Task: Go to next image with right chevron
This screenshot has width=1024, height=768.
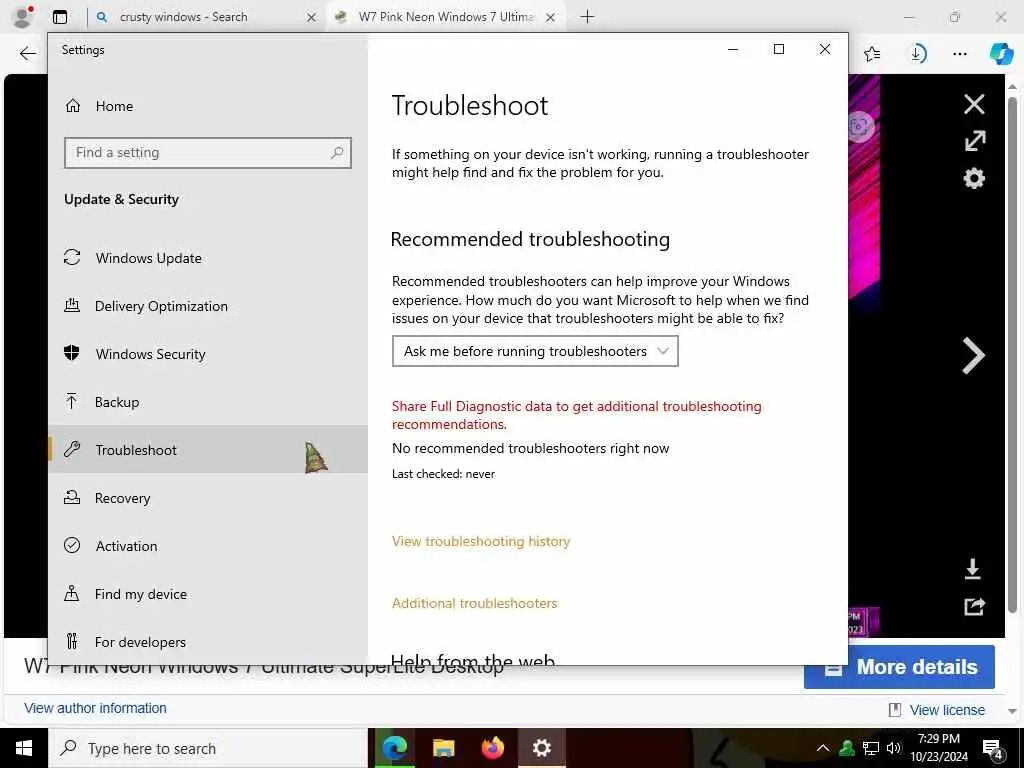Action: point(973,356)
